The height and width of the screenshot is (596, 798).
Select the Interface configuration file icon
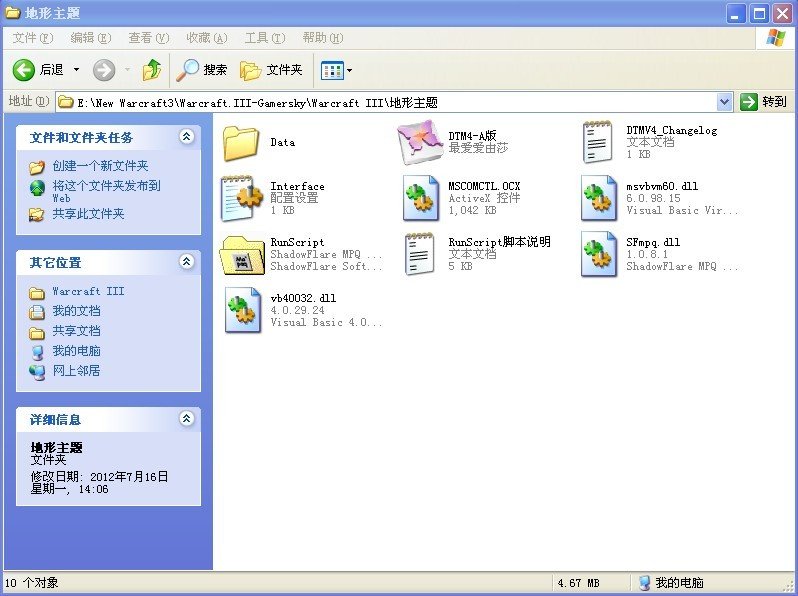[241, 198]
